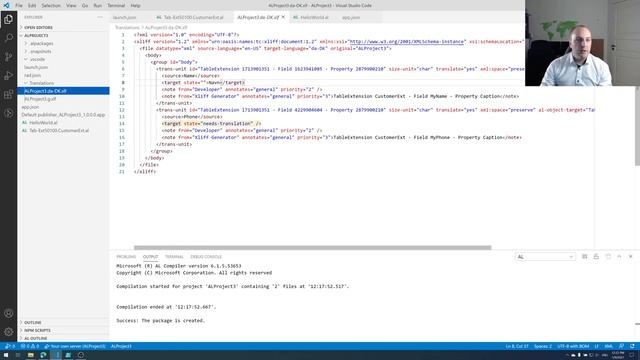The image size is (640, 360).
Task: Maximize the panel with the up chevron
Action: (619, 257)
